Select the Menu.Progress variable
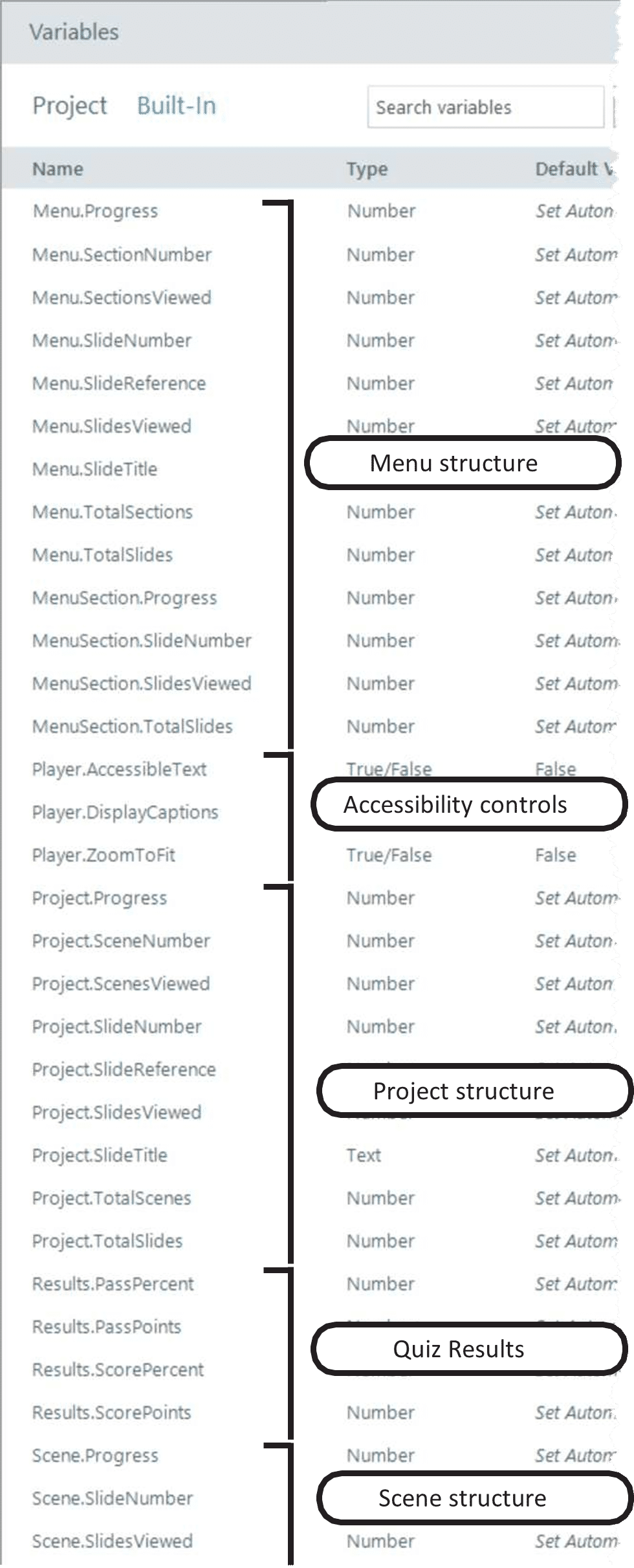The width and height of the screenshot is (634, 1568). [95, 211]
